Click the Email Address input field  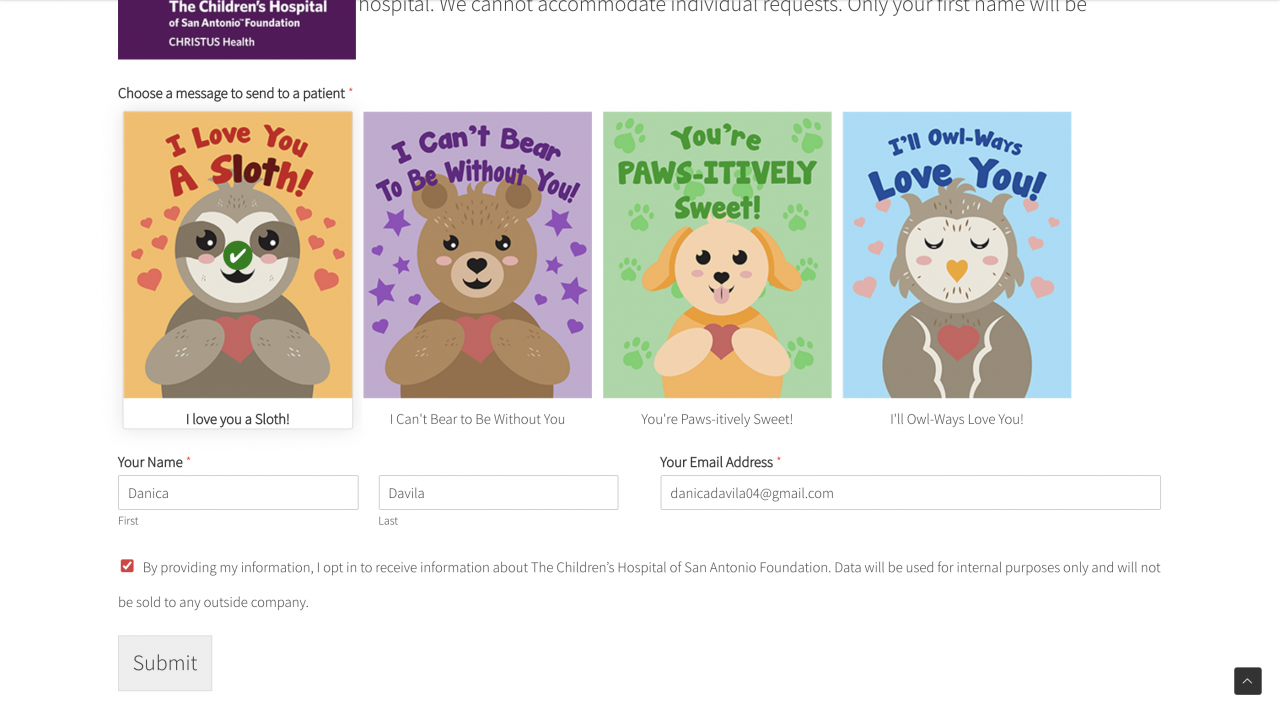(910, 493)
